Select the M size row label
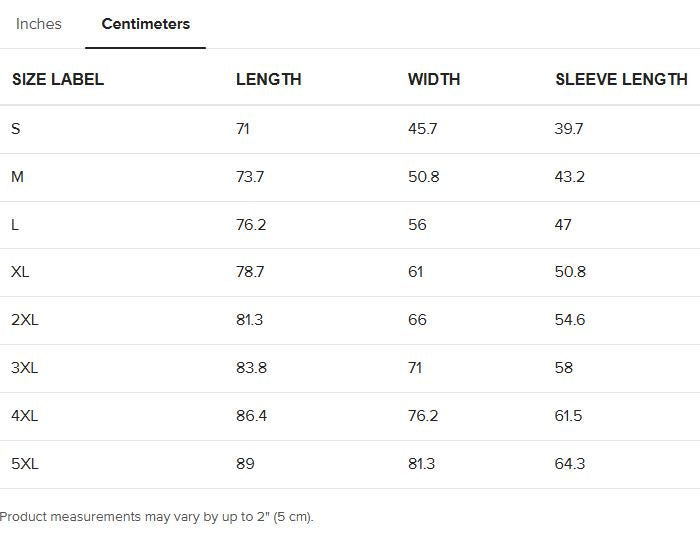The height and width of the screenshot is (543, 700). pyautogui.click(x=18, y=177)
